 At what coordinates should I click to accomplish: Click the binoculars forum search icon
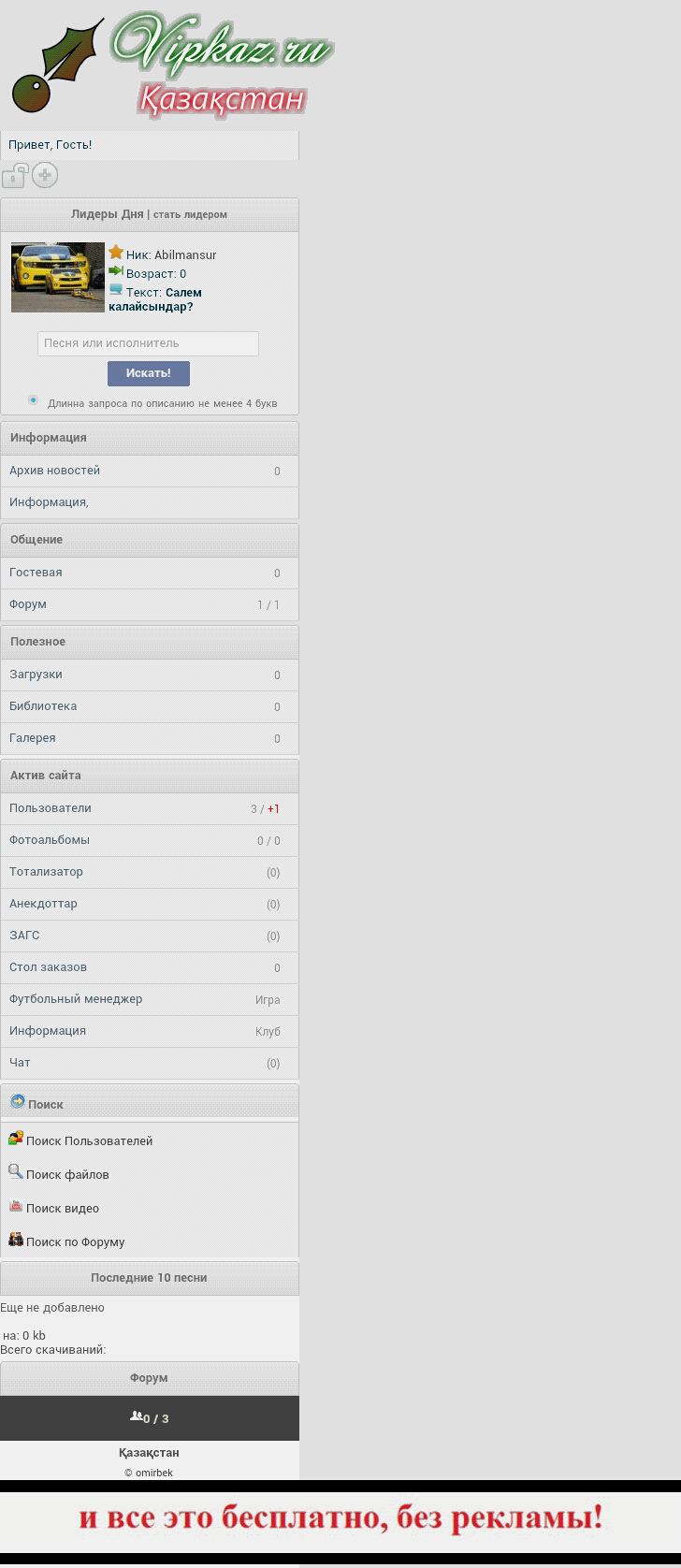tap(16, 1240)
